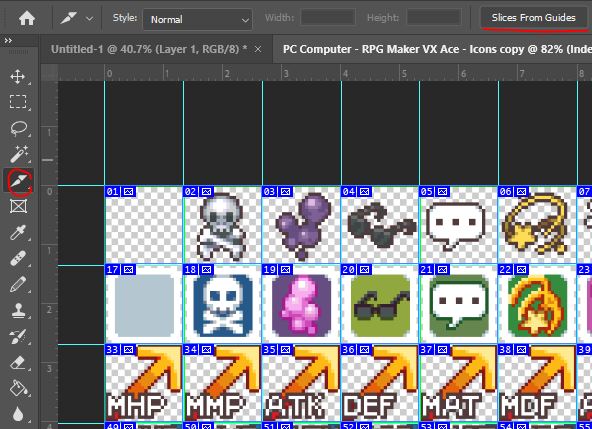Click the purple poison bubbles in slice 03
This screenshot has height=429, width=592.
point(303,227)
